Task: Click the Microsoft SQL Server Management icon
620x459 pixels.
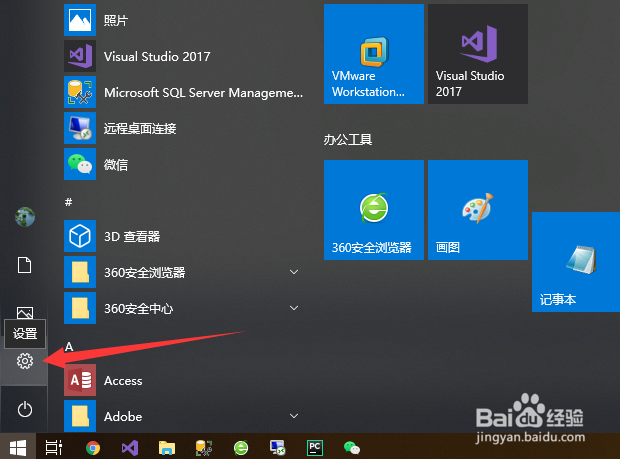Action: 80,92
